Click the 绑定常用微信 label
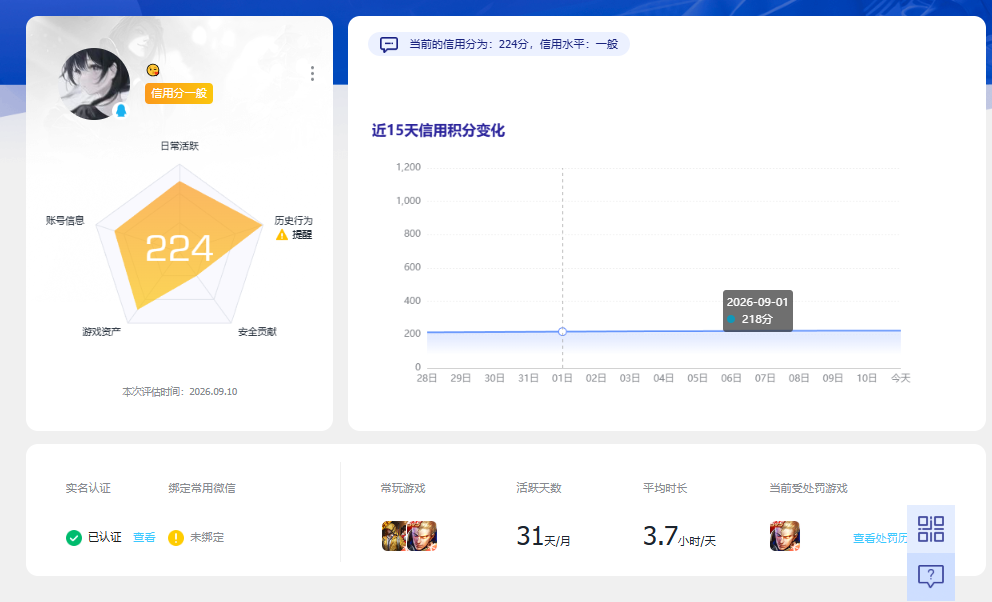Viewport: 992px width, 602px height. tap(202, 488)
